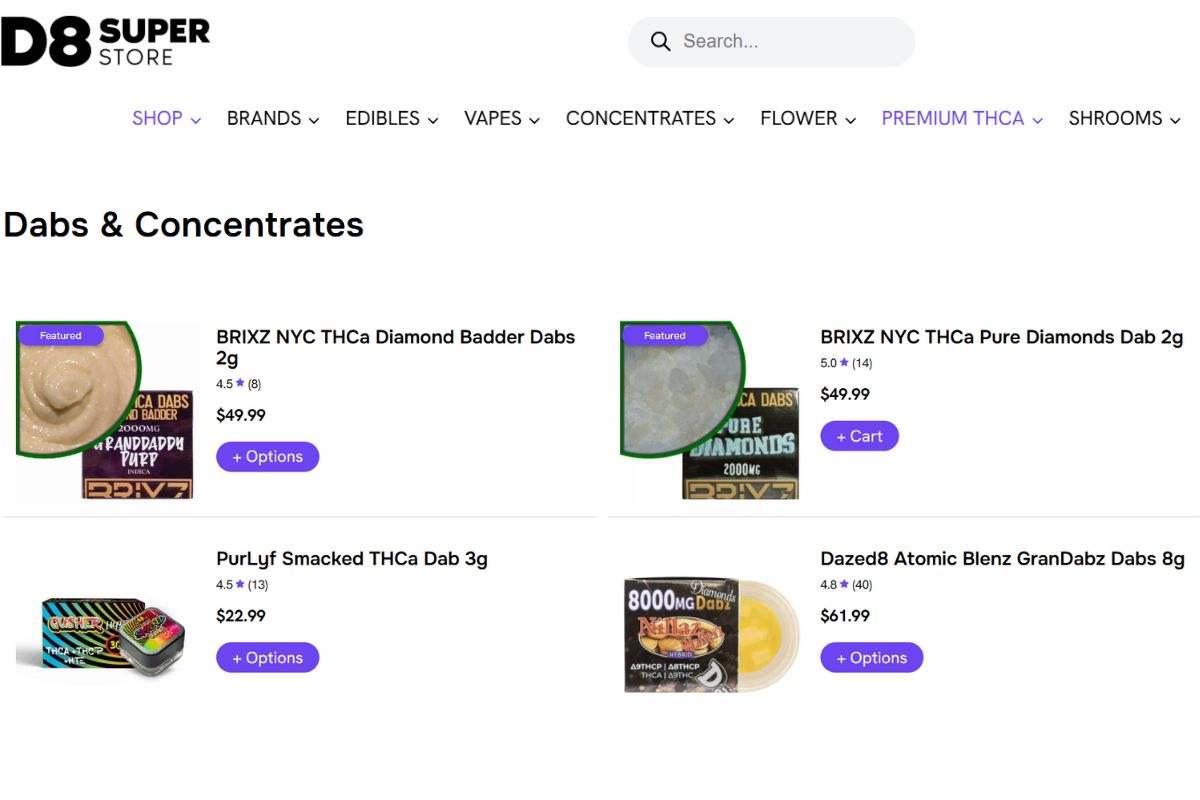Image resolution: width=1200 pixels, height=800 pixels.
Task: Open the SHROOMS dropdown
Action: (1177, 118)
